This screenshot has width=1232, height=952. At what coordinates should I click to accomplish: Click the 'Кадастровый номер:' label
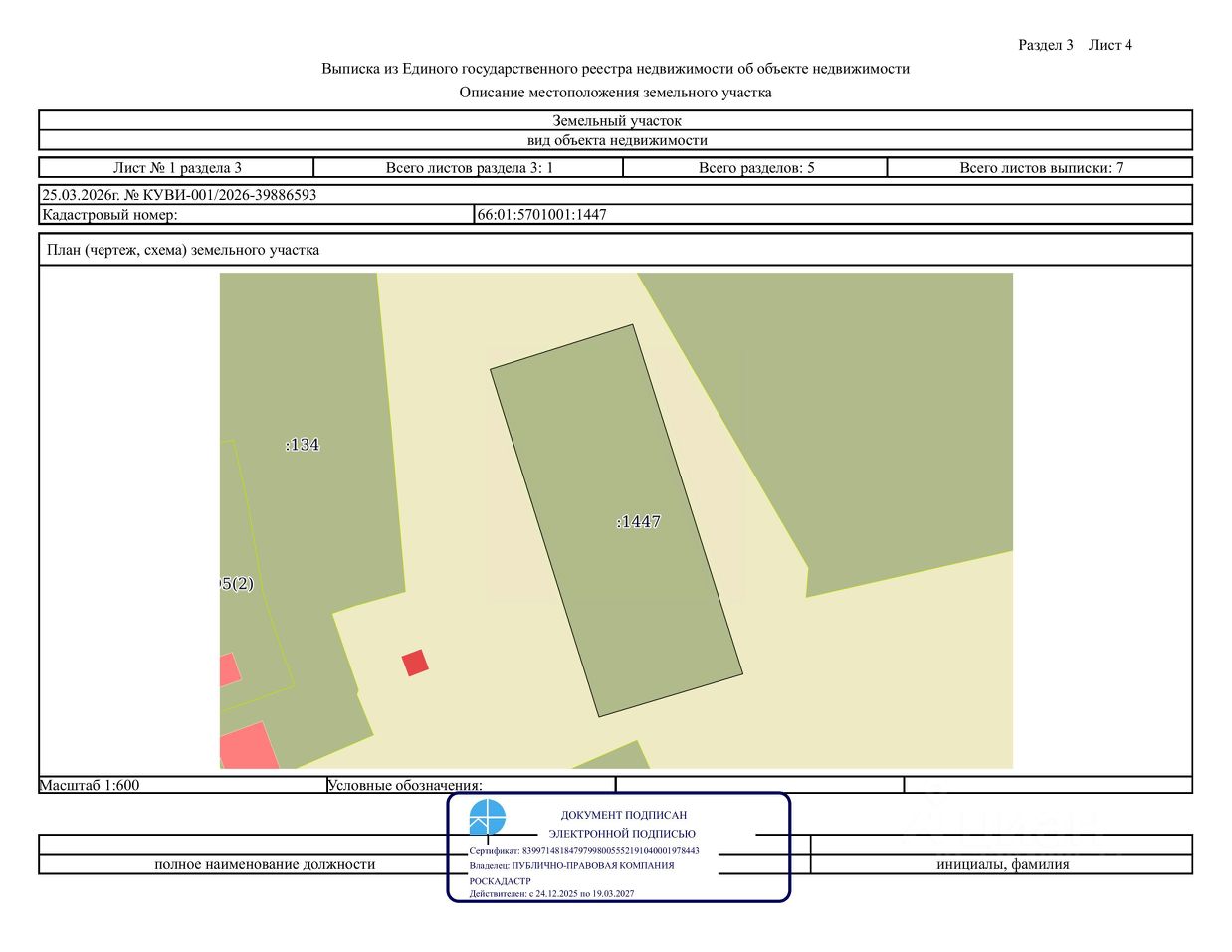[109, 214]
